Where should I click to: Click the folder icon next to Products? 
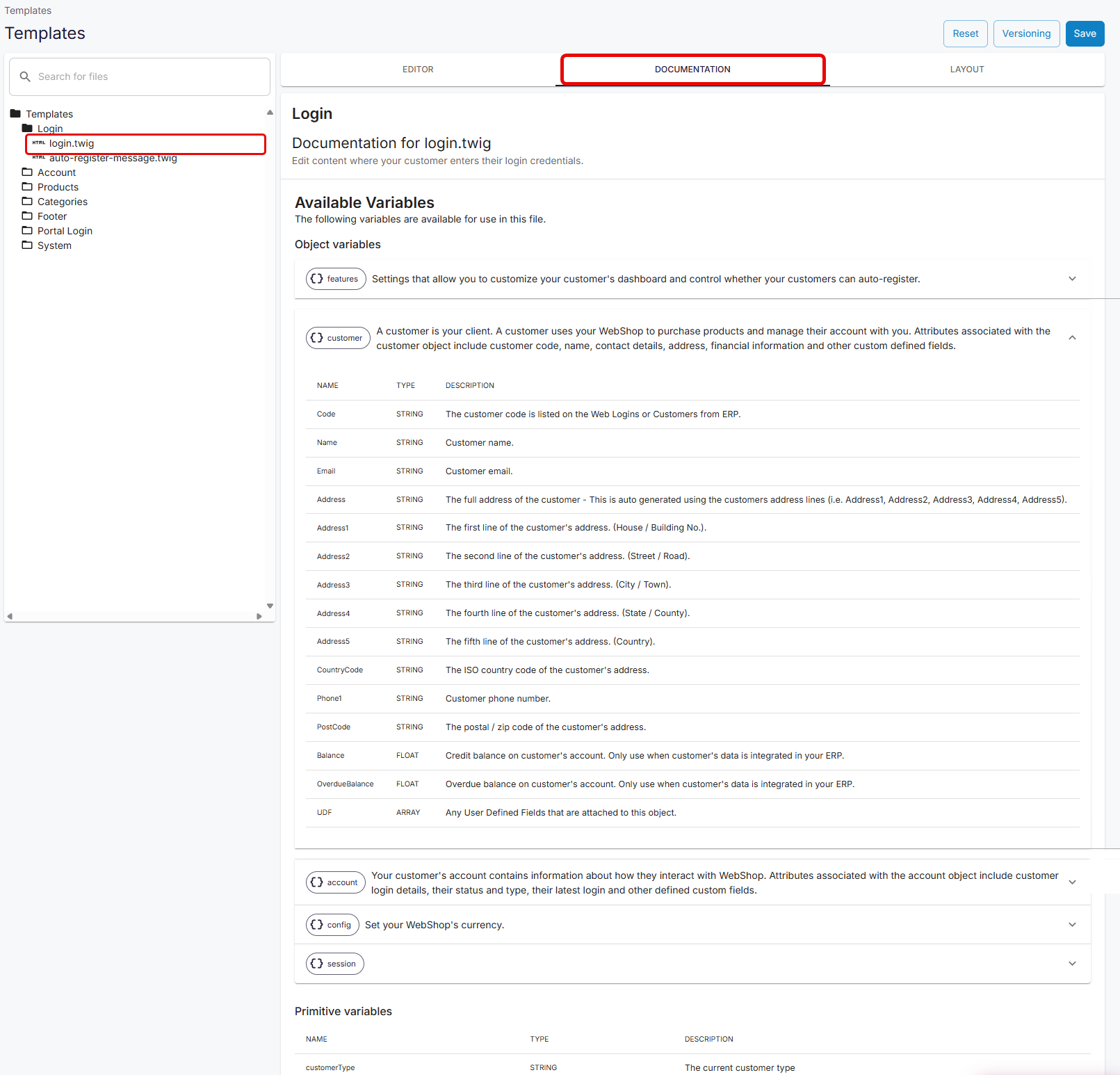click(x=26, y=186)
